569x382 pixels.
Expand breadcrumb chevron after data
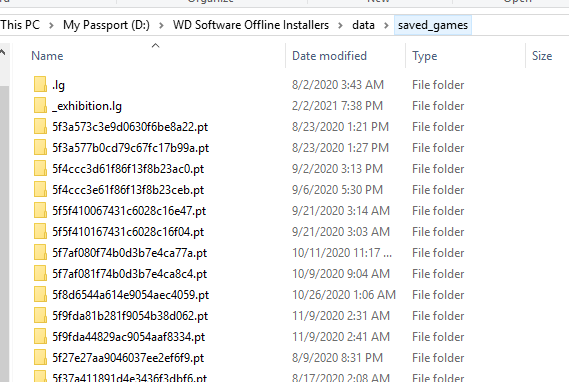tap(386, 25)
